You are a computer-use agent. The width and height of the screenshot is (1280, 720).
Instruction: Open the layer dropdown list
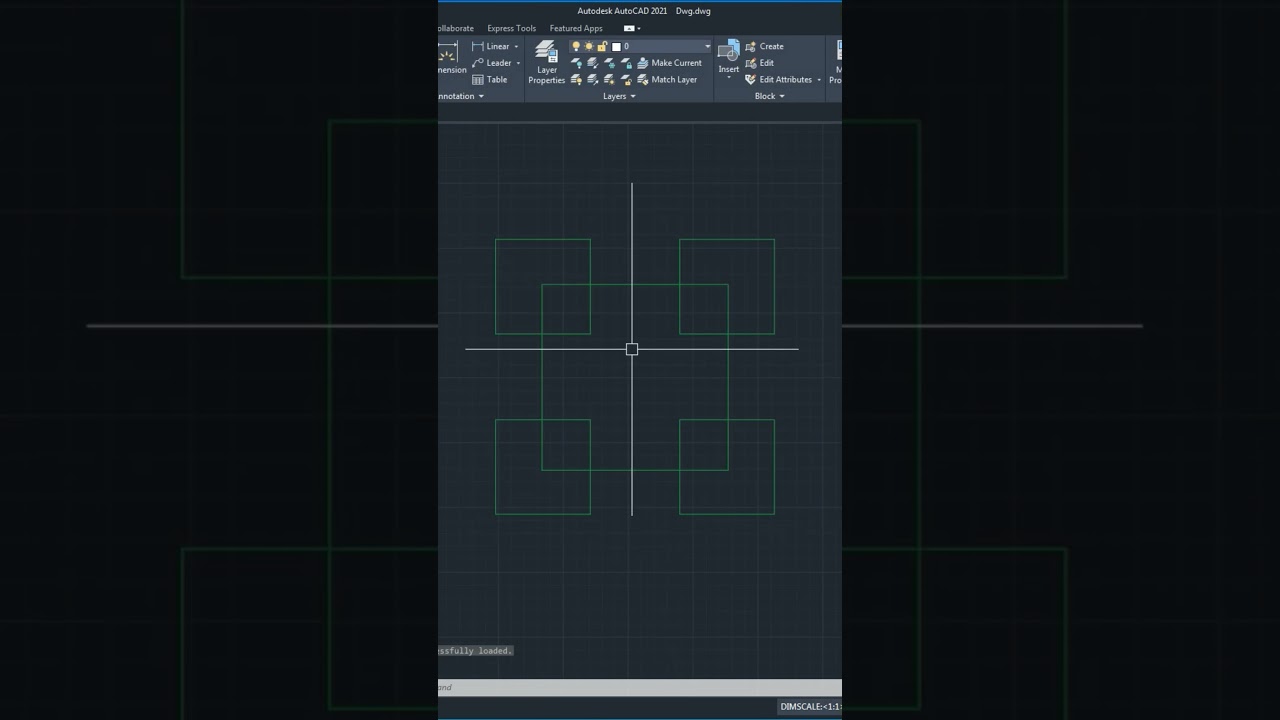(x=707, y=46)
